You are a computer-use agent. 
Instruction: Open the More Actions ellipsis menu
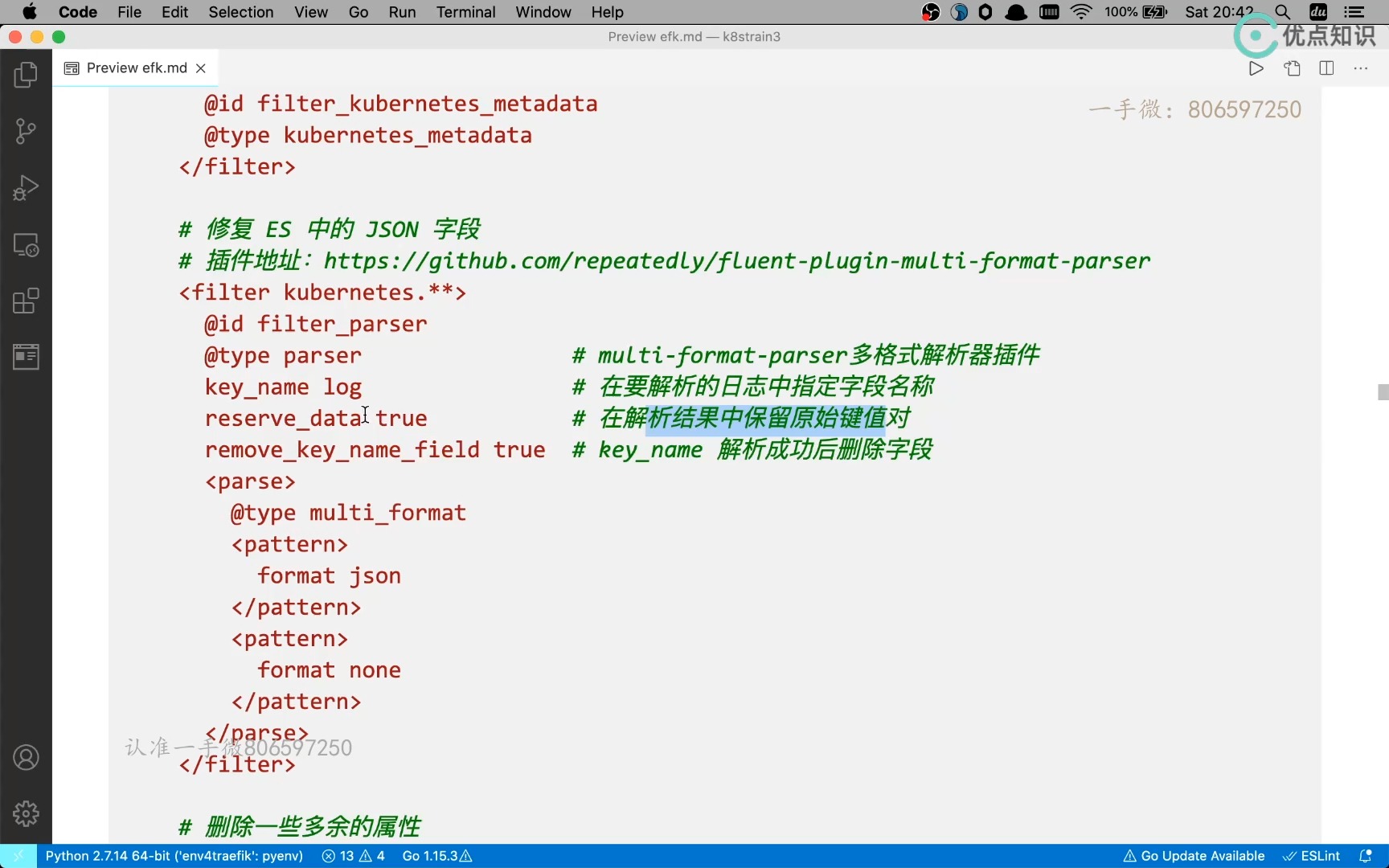click(x=1361, y=68)
